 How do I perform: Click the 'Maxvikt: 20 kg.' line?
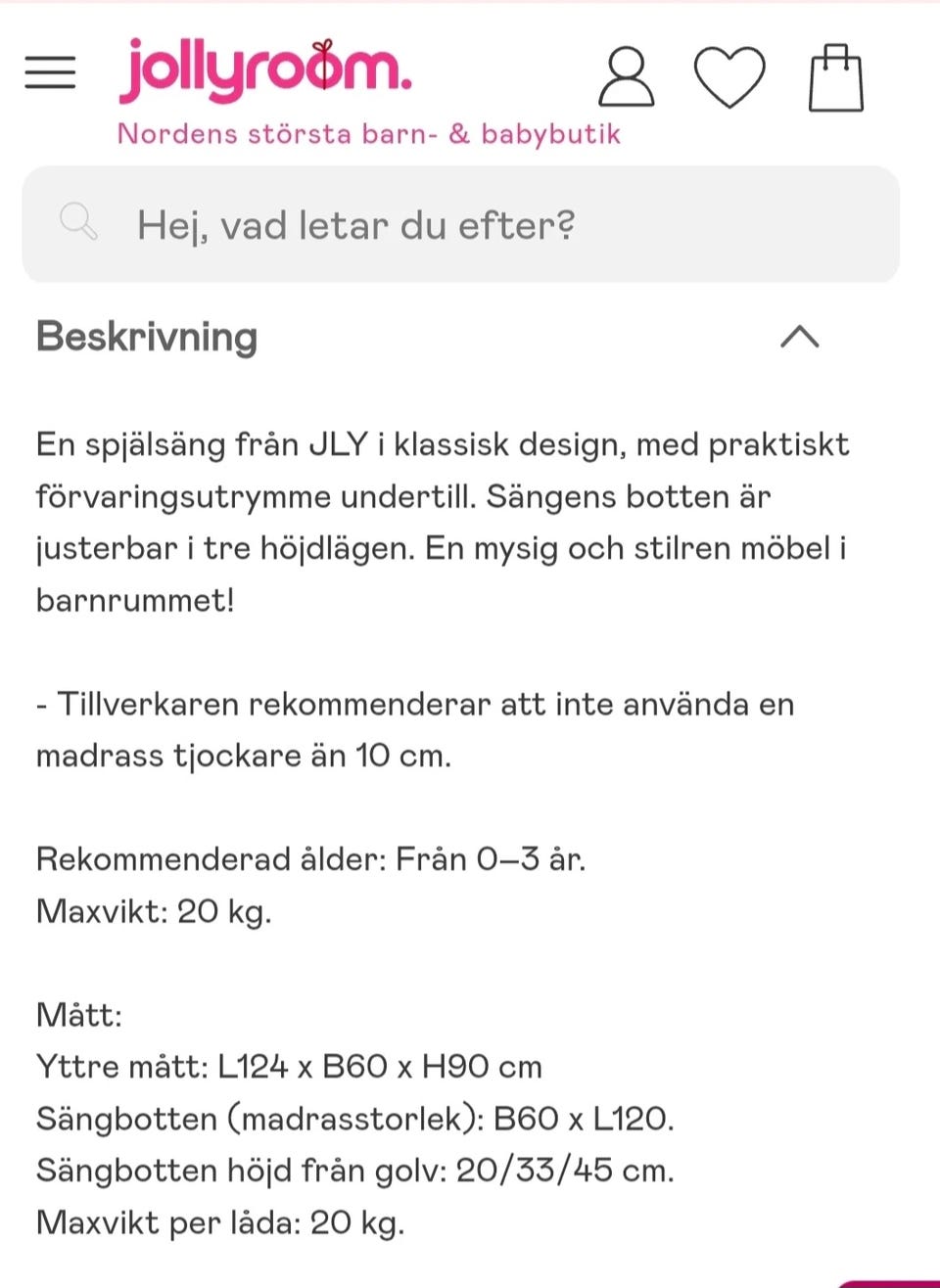tap(154, 911)
